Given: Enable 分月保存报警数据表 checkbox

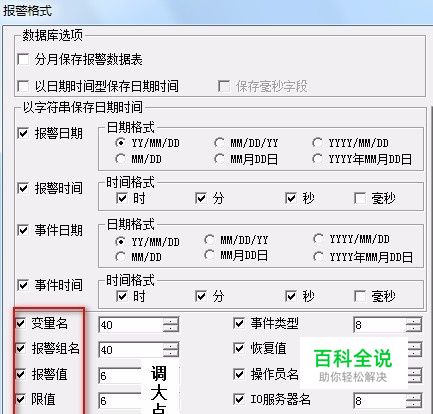Looking at the screenshot, I should pyautogui.click(x=23, y=60).
